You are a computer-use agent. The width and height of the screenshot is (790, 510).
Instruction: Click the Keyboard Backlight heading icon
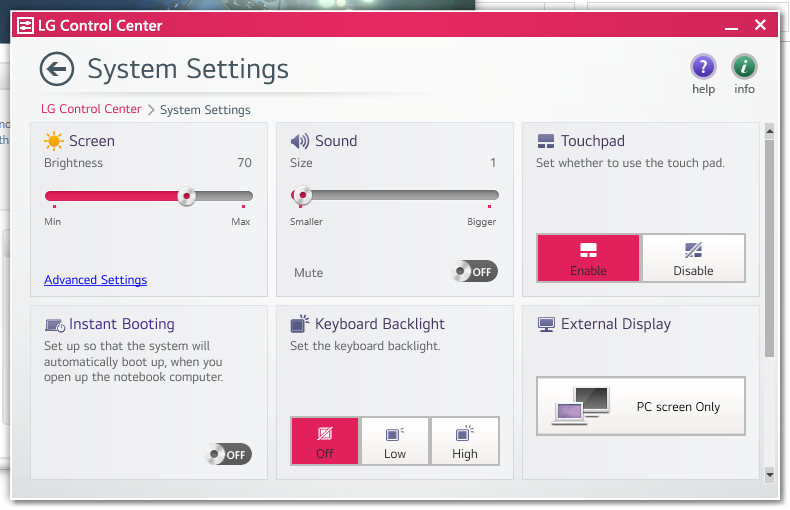point(300,324)
